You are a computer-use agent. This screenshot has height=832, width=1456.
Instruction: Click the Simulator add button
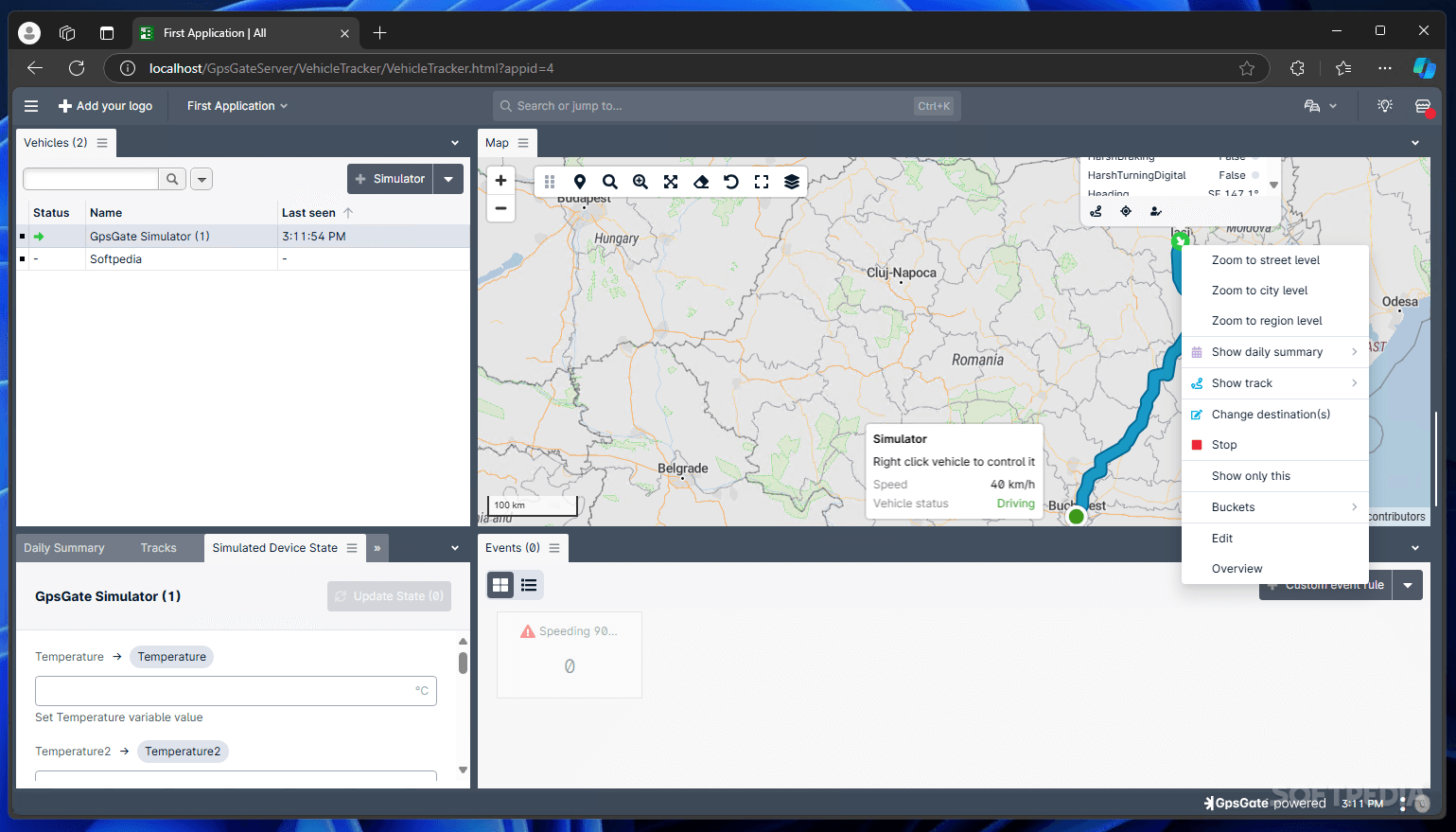click(x=390, y=179)
